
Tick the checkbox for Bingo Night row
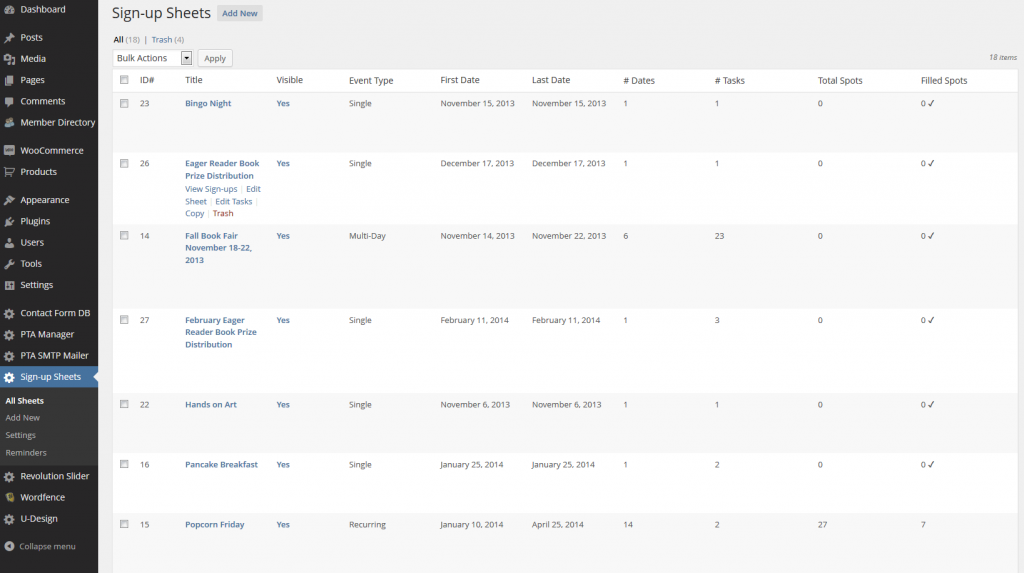click(124, 103)
